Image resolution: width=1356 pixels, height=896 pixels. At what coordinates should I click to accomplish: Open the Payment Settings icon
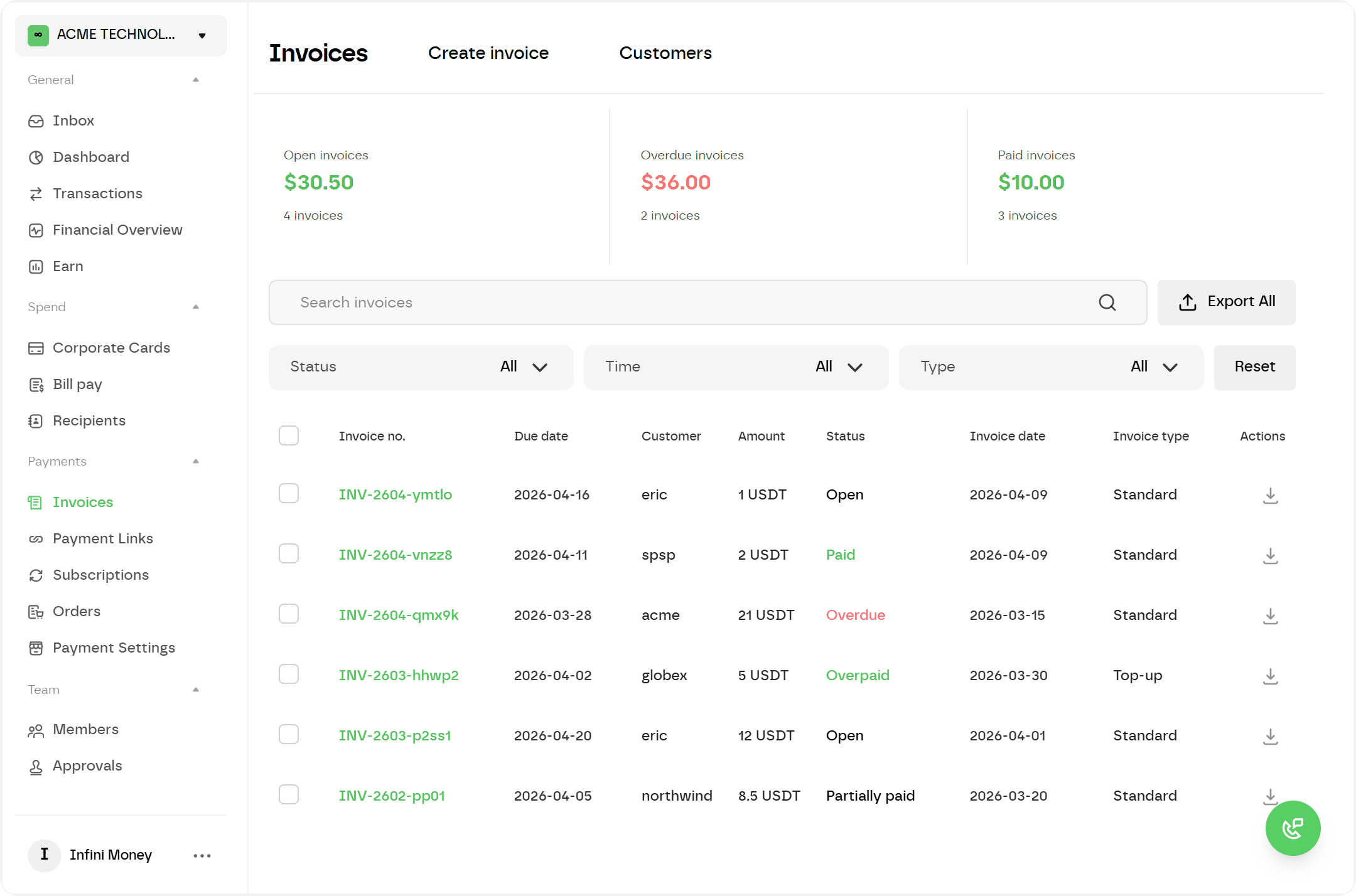click(36, 648)
